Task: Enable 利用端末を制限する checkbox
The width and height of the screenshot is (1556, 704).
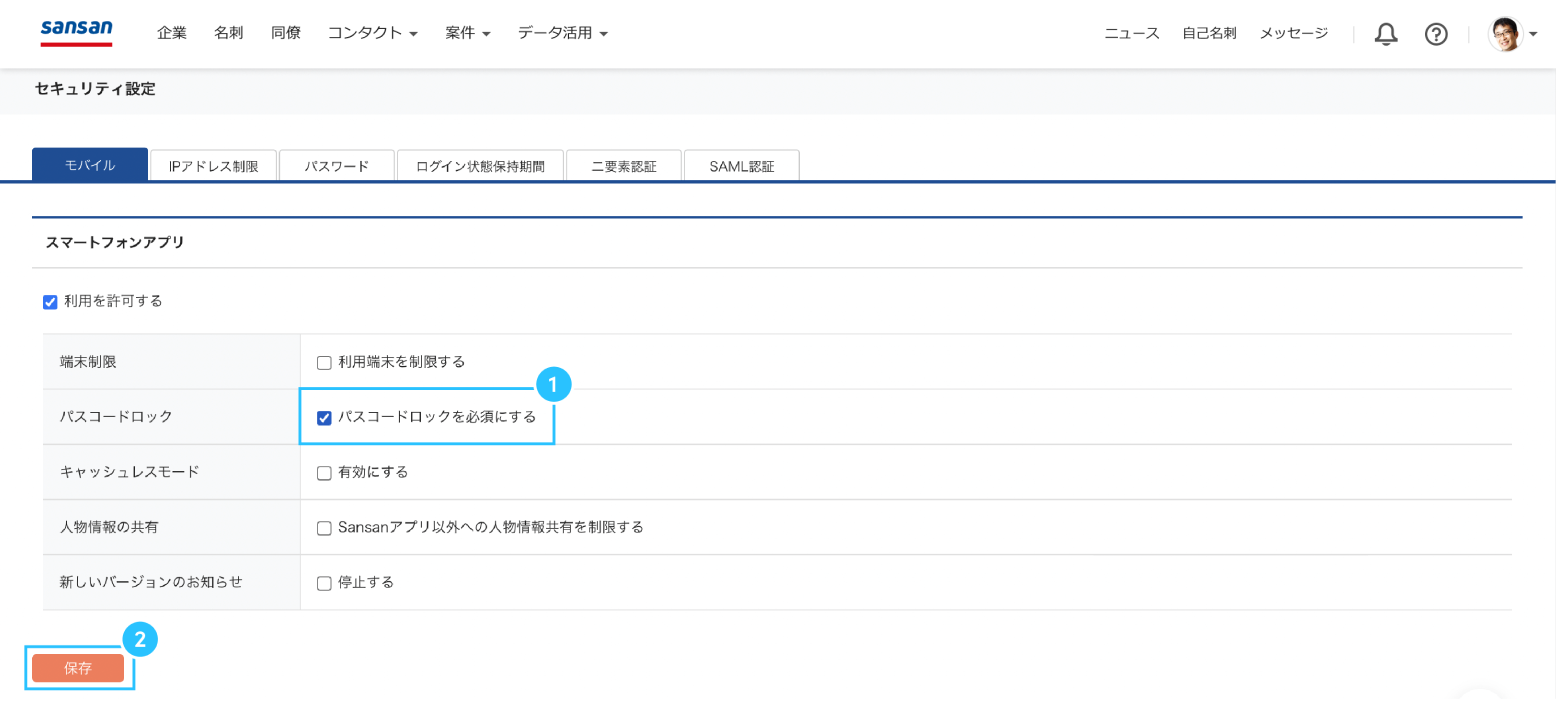Action: click(324, 362)
